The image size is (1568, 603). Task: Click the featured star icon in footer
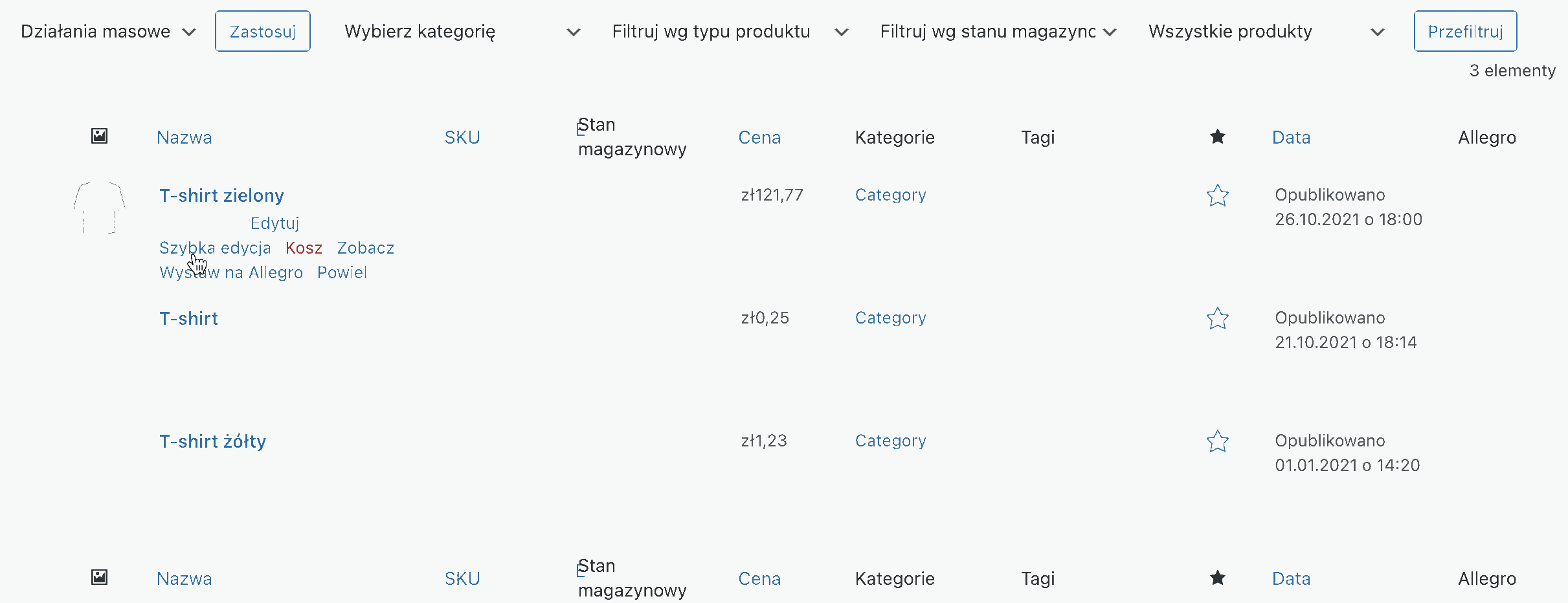[x=1217, y=578]
